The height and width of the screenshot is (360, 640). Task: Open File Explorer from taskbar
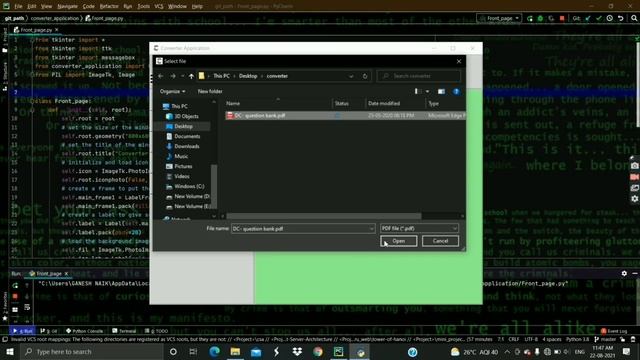pyautogui.click(x=235, y=351)
